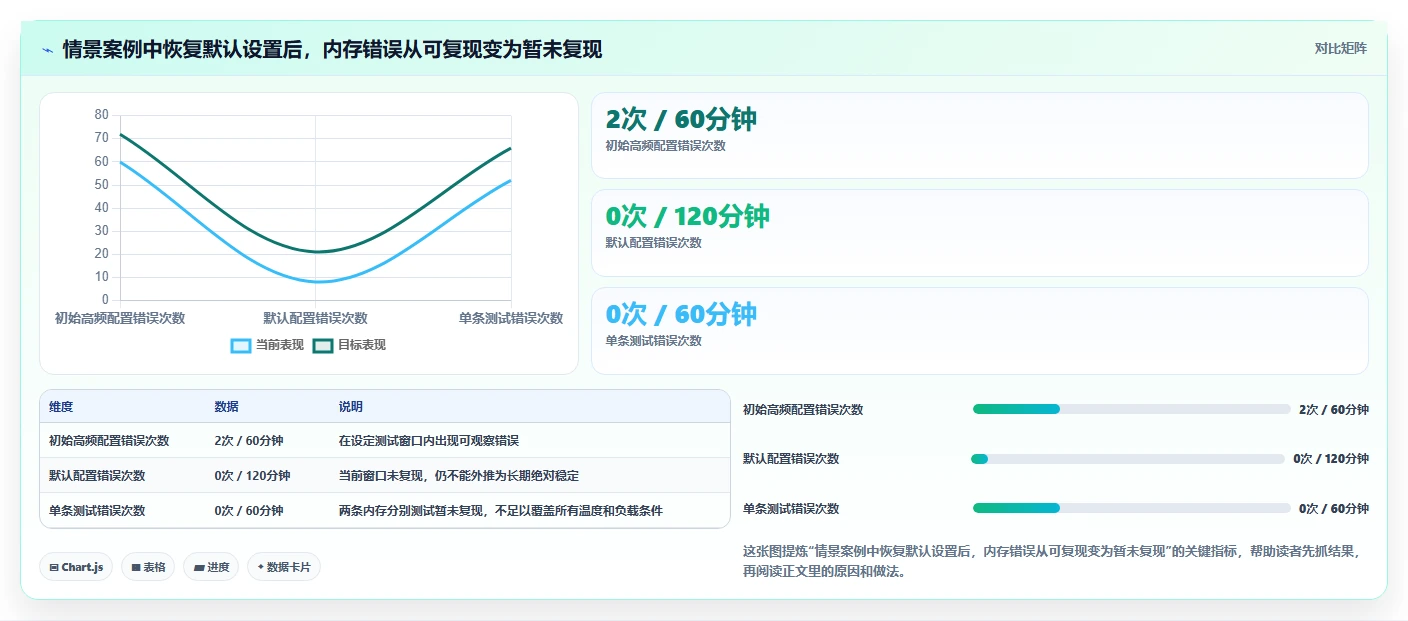Image resolution: width=1408 pixels, height=621 pixels.
Task: Click the chart y-axis value 80
Action: [x=101, y=114]
